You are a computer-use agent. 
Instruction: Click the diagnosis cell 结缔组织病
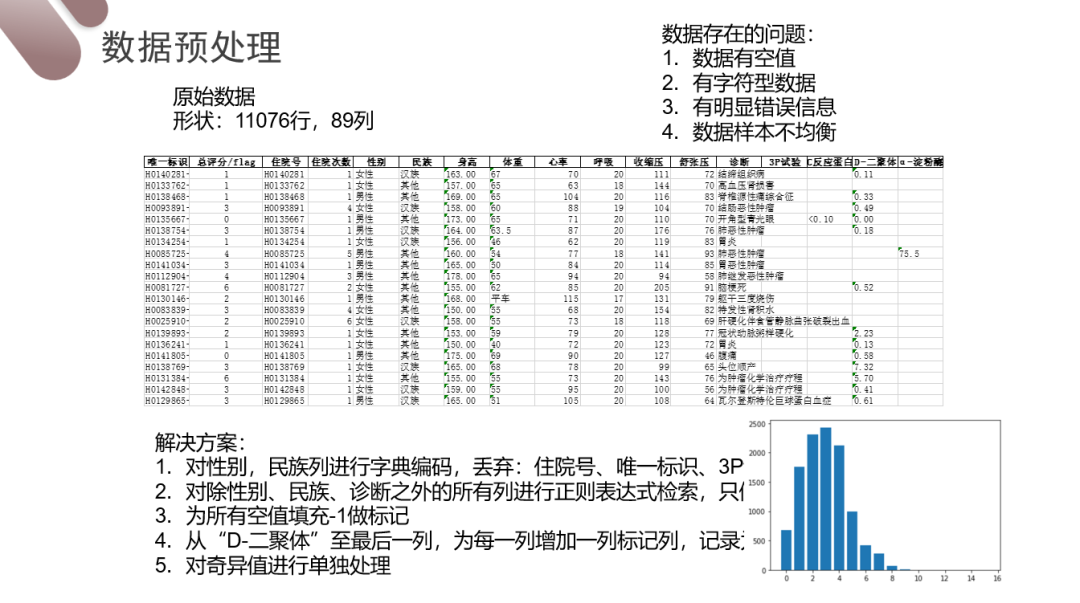pyautogui.click(x=741, y=174)
